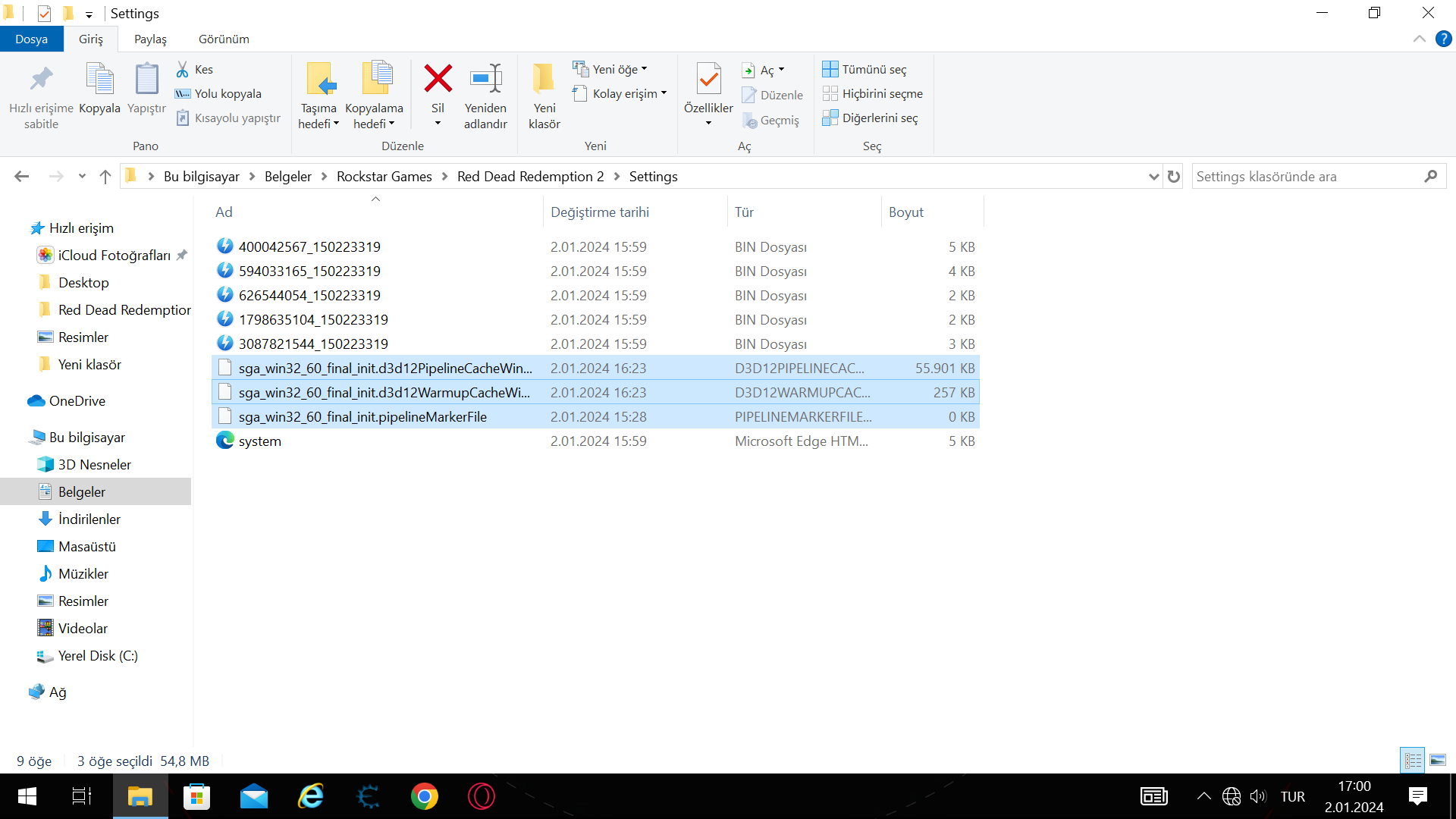Viewport: 1456px width, 819px height.
Task: Click the red Sil delete icon
Action: click(438, 80)
